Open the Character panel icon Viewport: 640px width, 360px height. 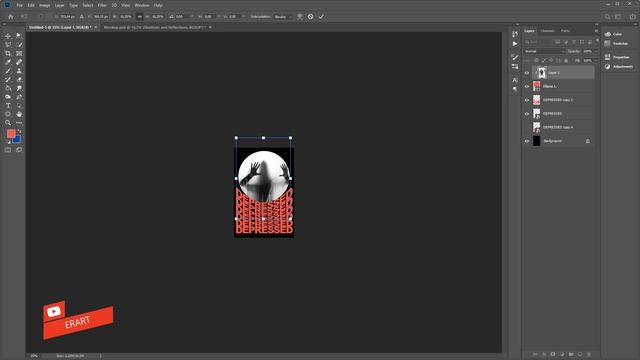coord(515,80)
